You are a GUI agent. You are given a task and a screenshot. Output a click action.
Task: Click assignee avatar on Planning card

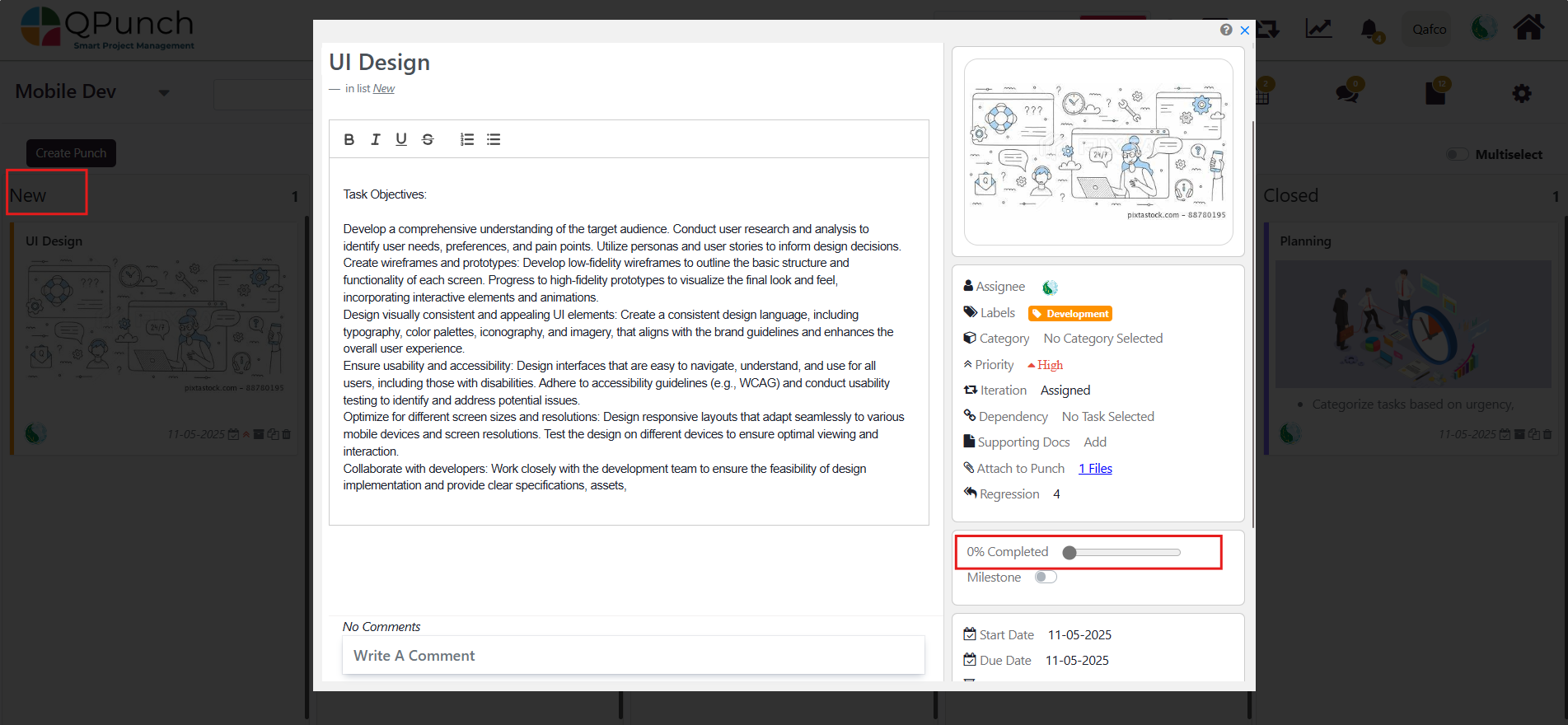pyautogui.click(x=1290, y=433)
